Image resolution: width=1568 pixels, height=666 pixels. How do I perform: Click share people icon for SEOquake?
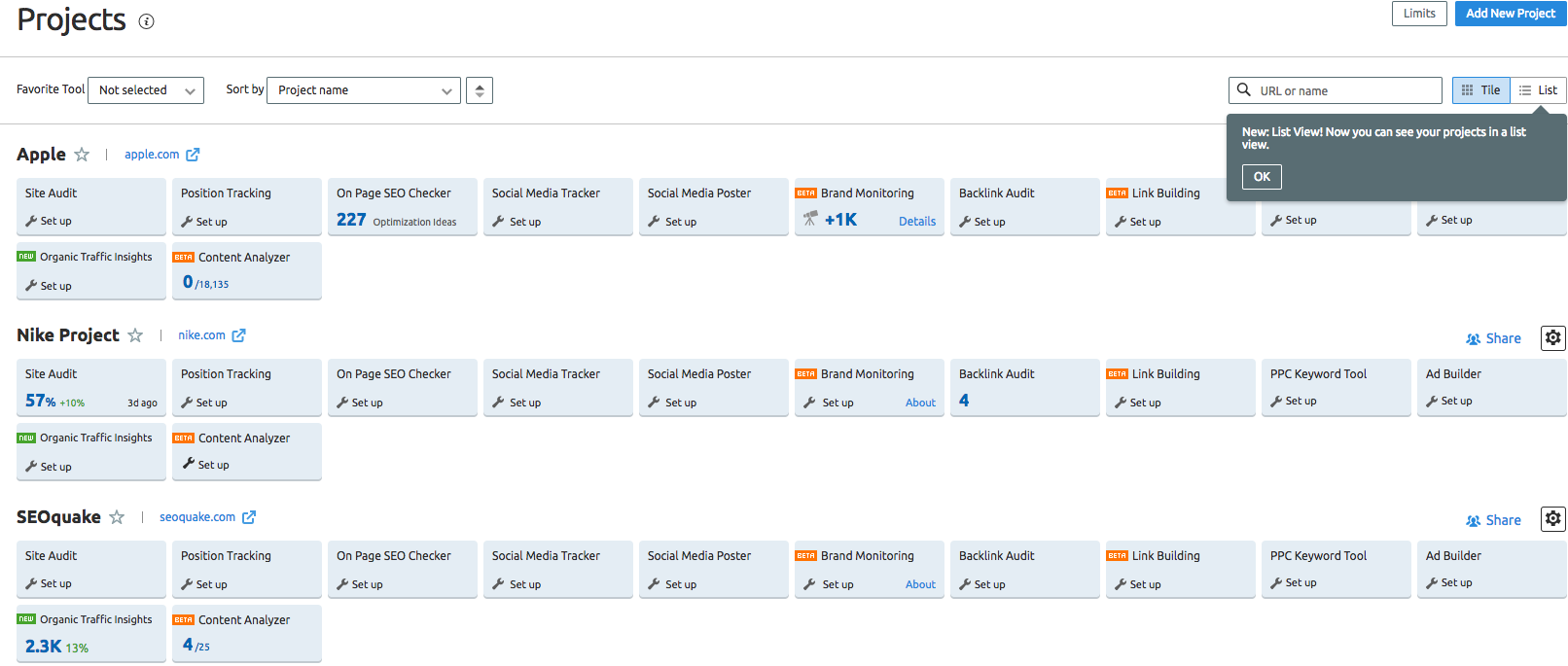1473,521
